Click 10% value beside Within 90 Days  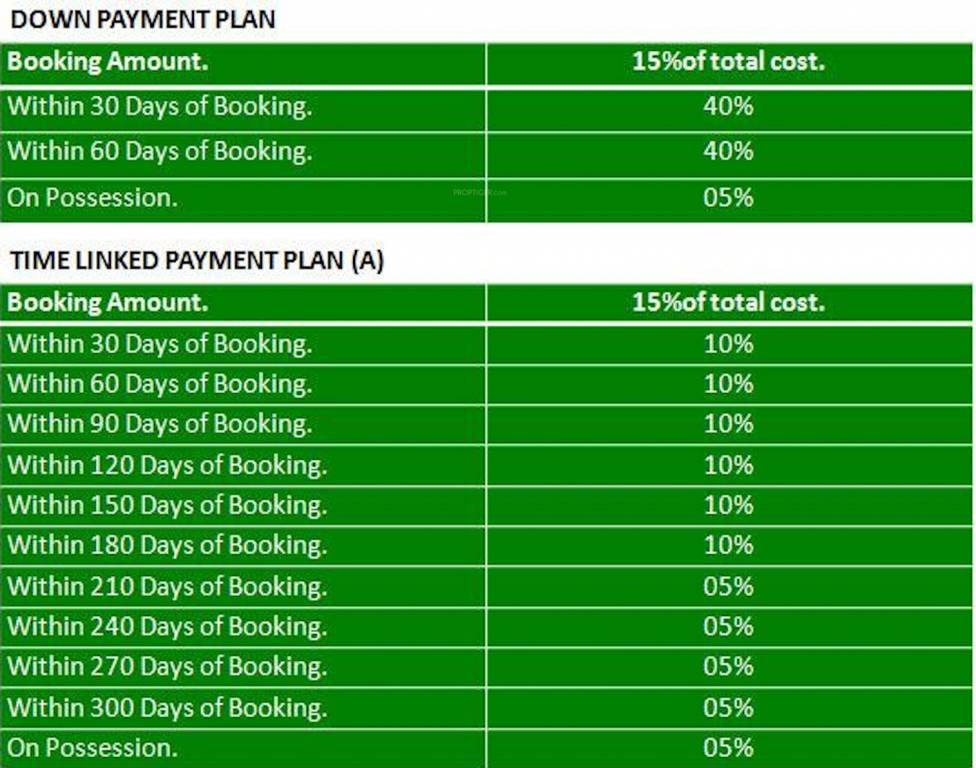point(728,424)
